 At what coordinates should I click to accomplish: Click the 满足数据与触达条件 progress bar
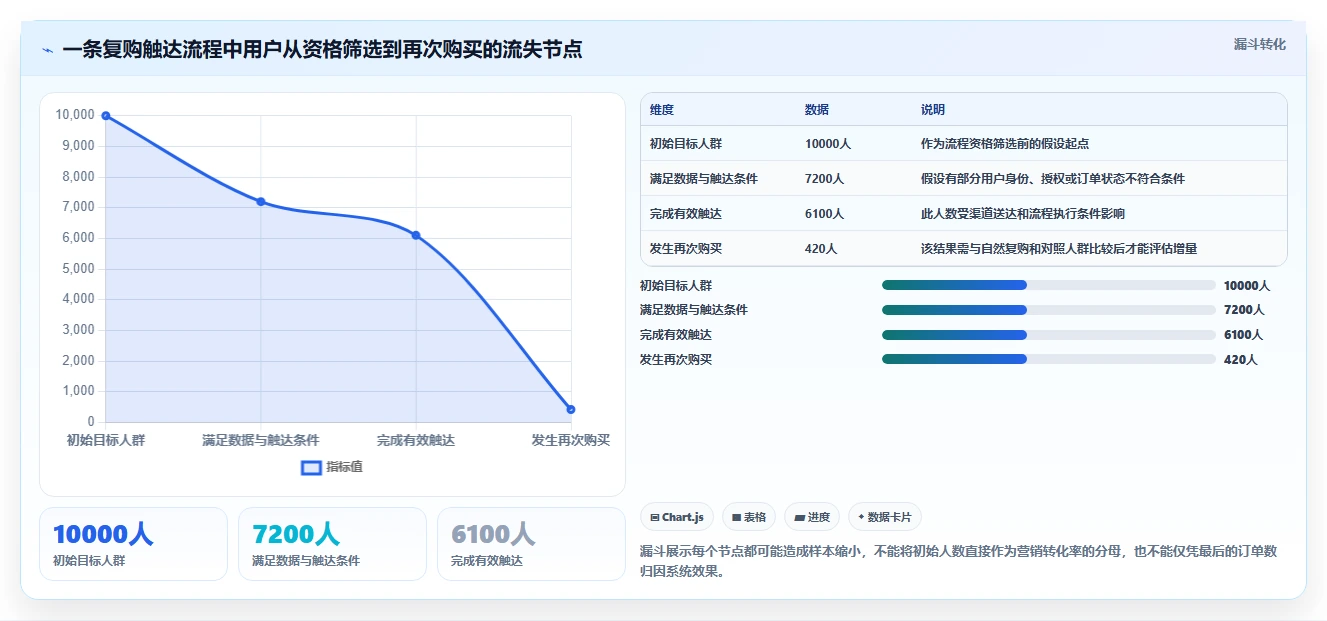pos(1048,310)
